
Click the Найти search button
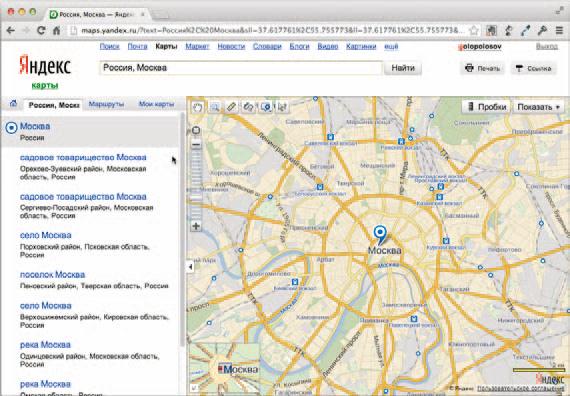403,68
